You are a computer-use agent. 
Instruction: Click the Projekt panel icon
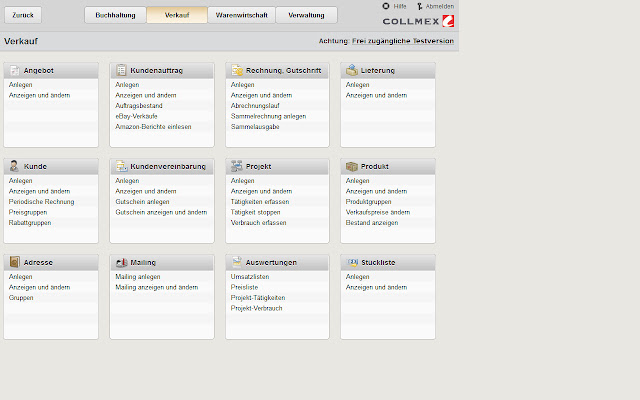(x=237, y=166)
